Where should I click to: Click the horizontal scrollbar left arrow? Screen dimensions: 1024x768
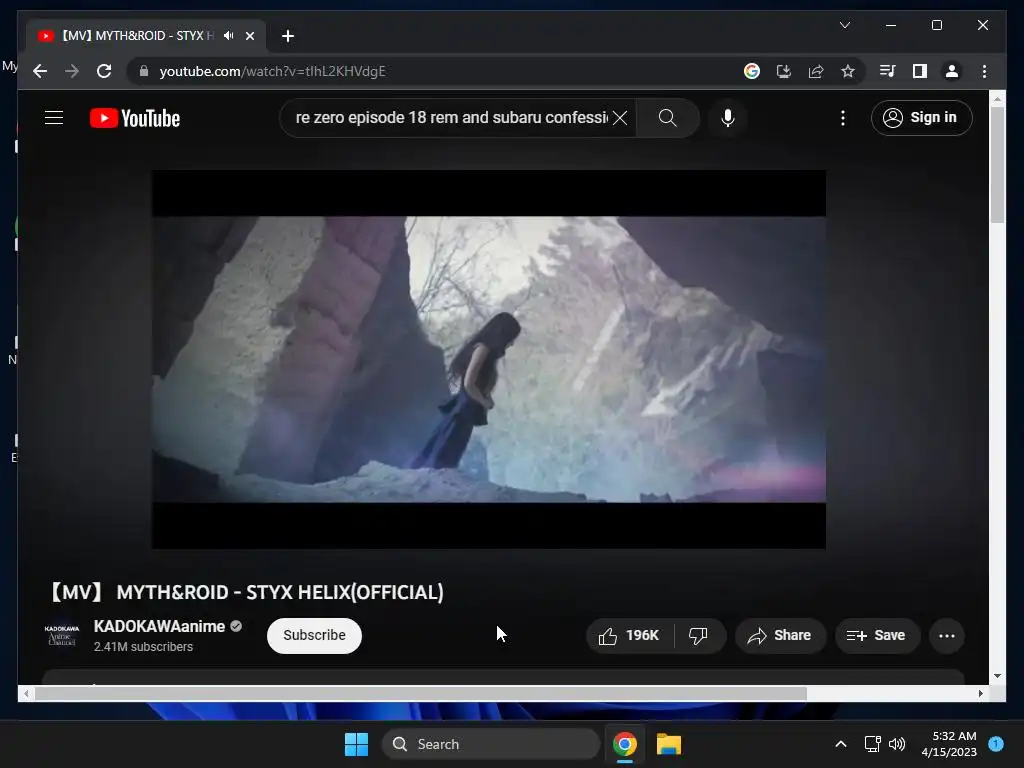[25, 694]
